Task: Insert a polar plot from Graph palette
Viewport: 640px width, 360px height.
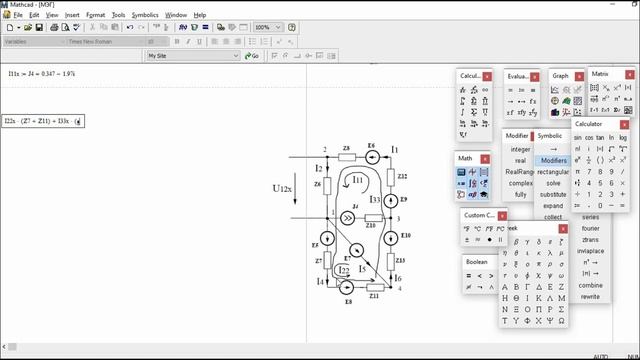Action: tap(555, 100)
